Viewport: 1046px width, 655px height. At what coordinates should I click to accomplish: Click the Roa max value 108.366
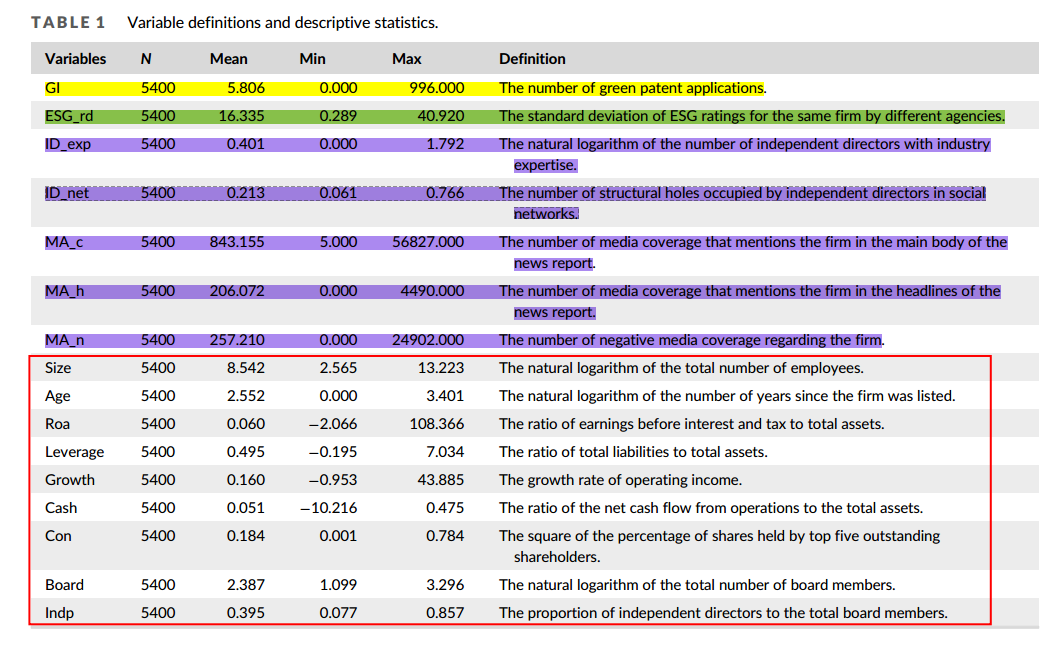(x=436, y=424)
